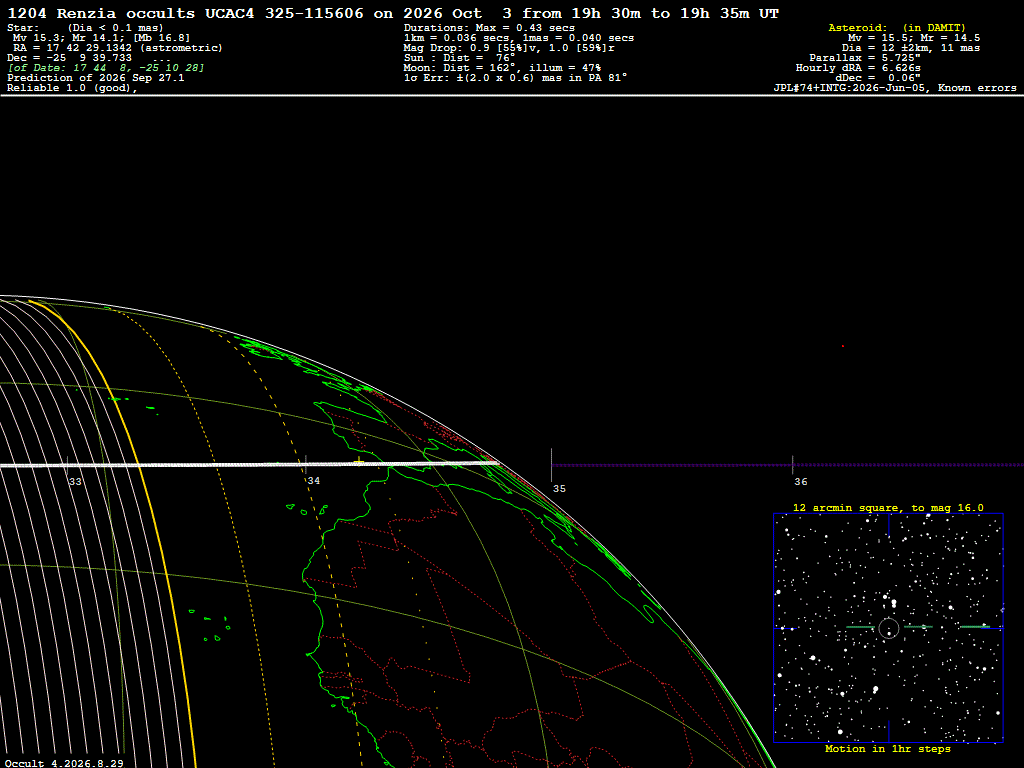Click the red dot in the sky

[x=842, y=346]
